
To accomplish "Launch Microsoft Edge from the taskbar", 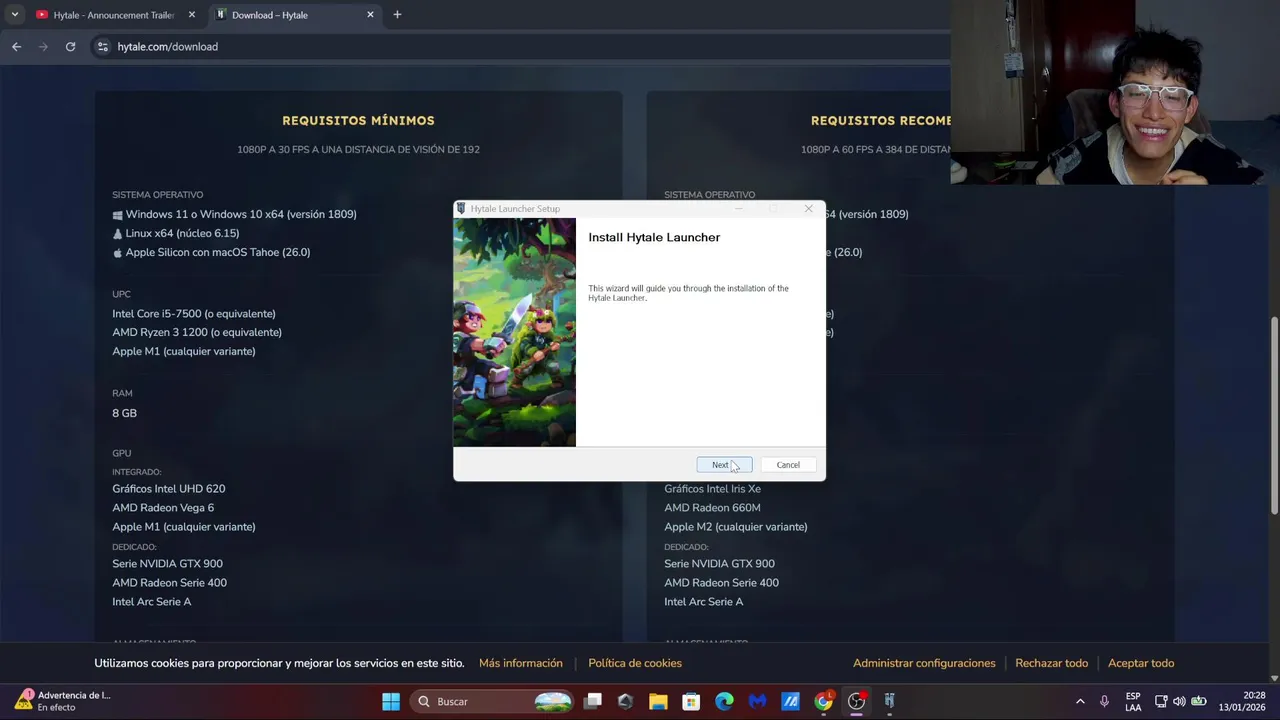I will click(x=724, y=701).
